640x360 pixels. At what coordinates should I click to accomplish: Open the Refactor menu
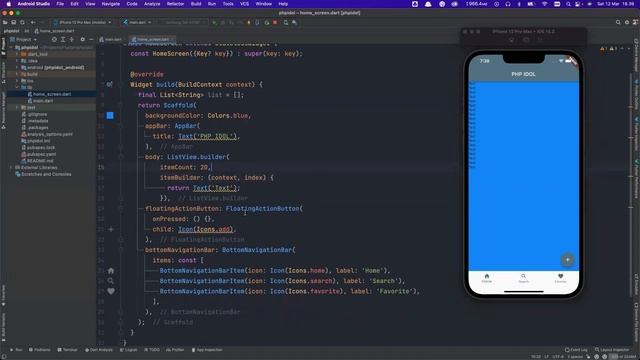tap(176, 4)
